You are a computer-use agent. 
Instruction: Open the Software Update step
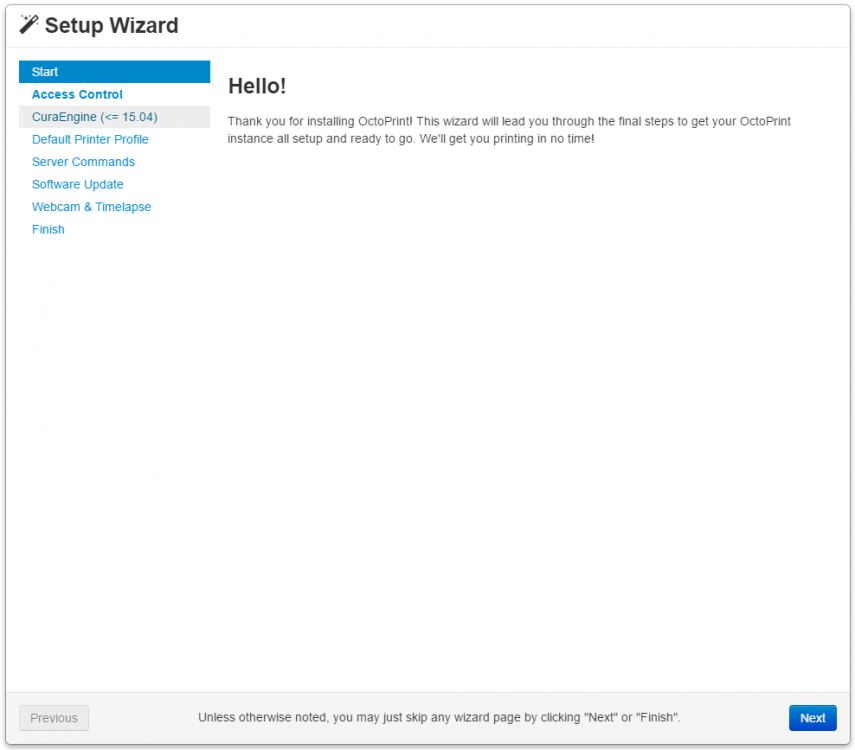tap(115, 184)
